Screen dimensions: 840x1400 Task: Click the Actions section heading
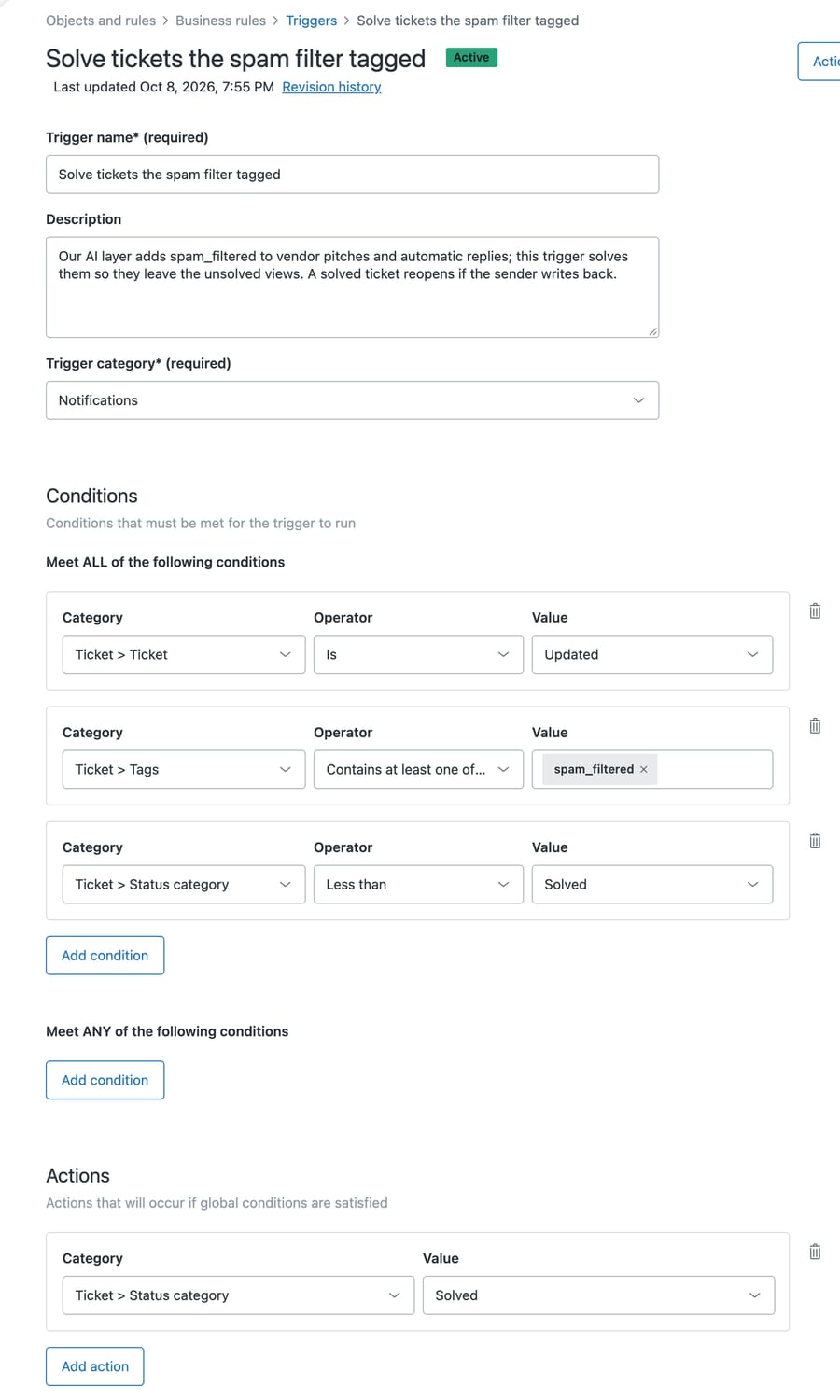click(x=77, y=1176)
